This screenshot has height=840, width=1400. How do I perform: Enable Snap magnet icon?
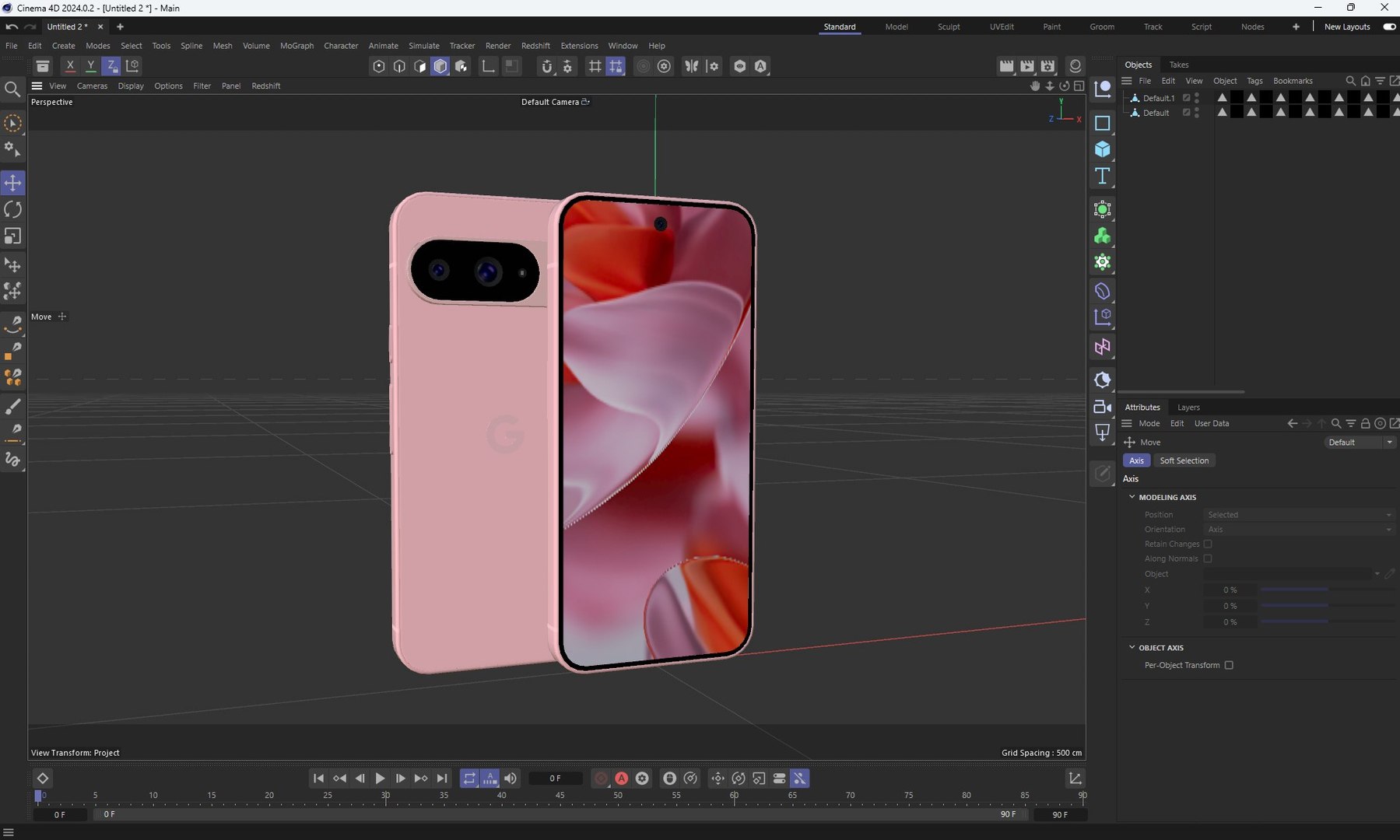click(546, 66)
